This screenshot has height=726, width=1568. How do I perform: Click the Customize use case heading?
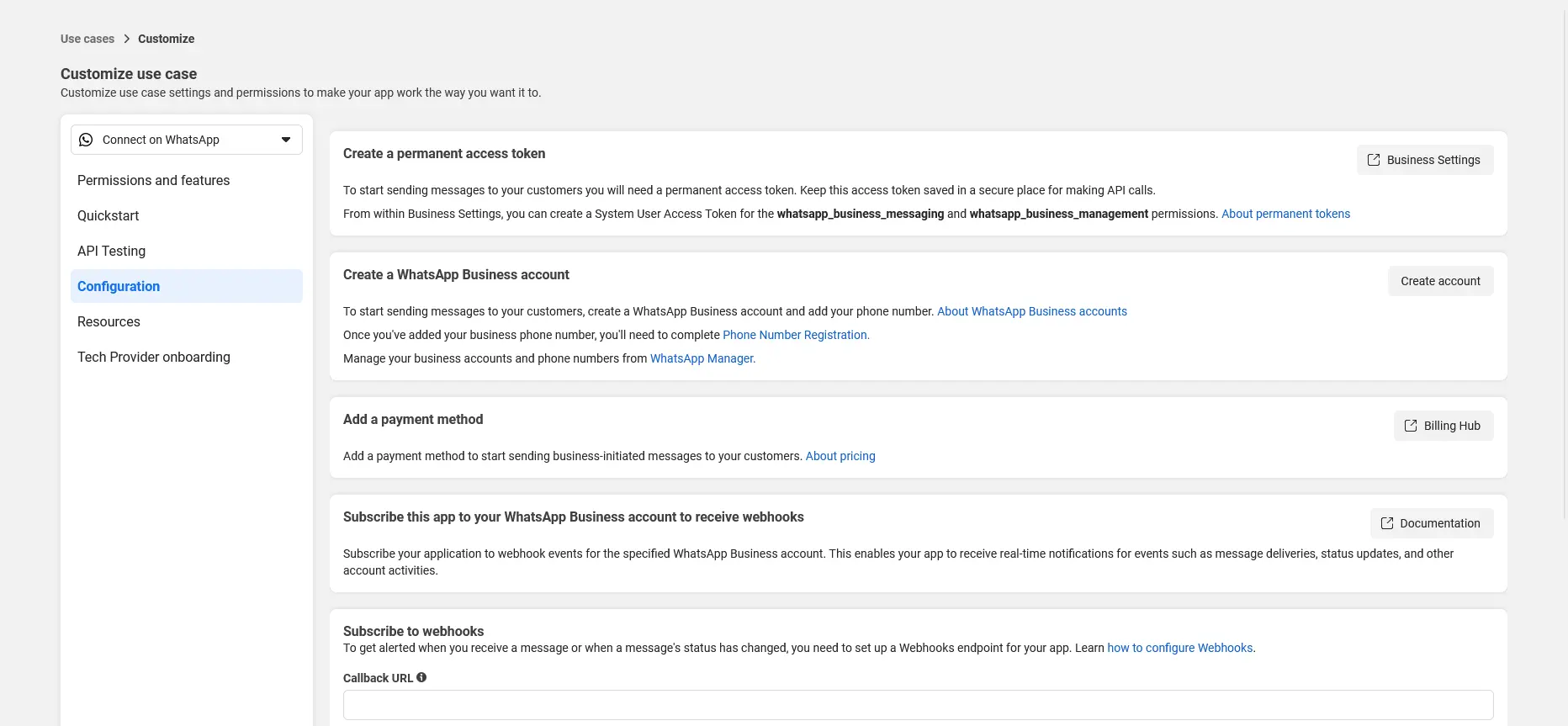(129, 74)
